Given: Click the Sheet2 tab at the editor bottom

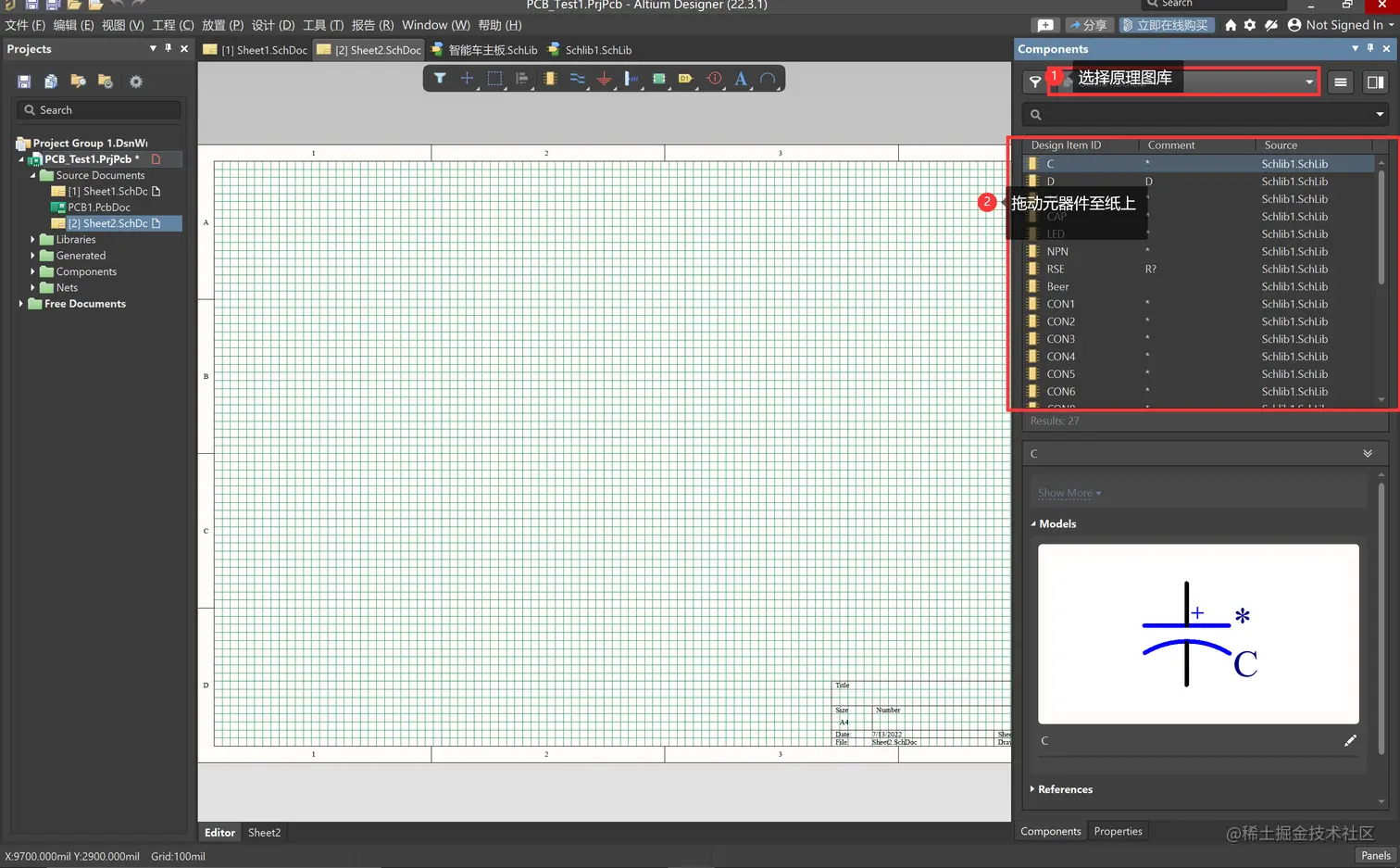Looking at the screenshot, I should click(264, 833).
